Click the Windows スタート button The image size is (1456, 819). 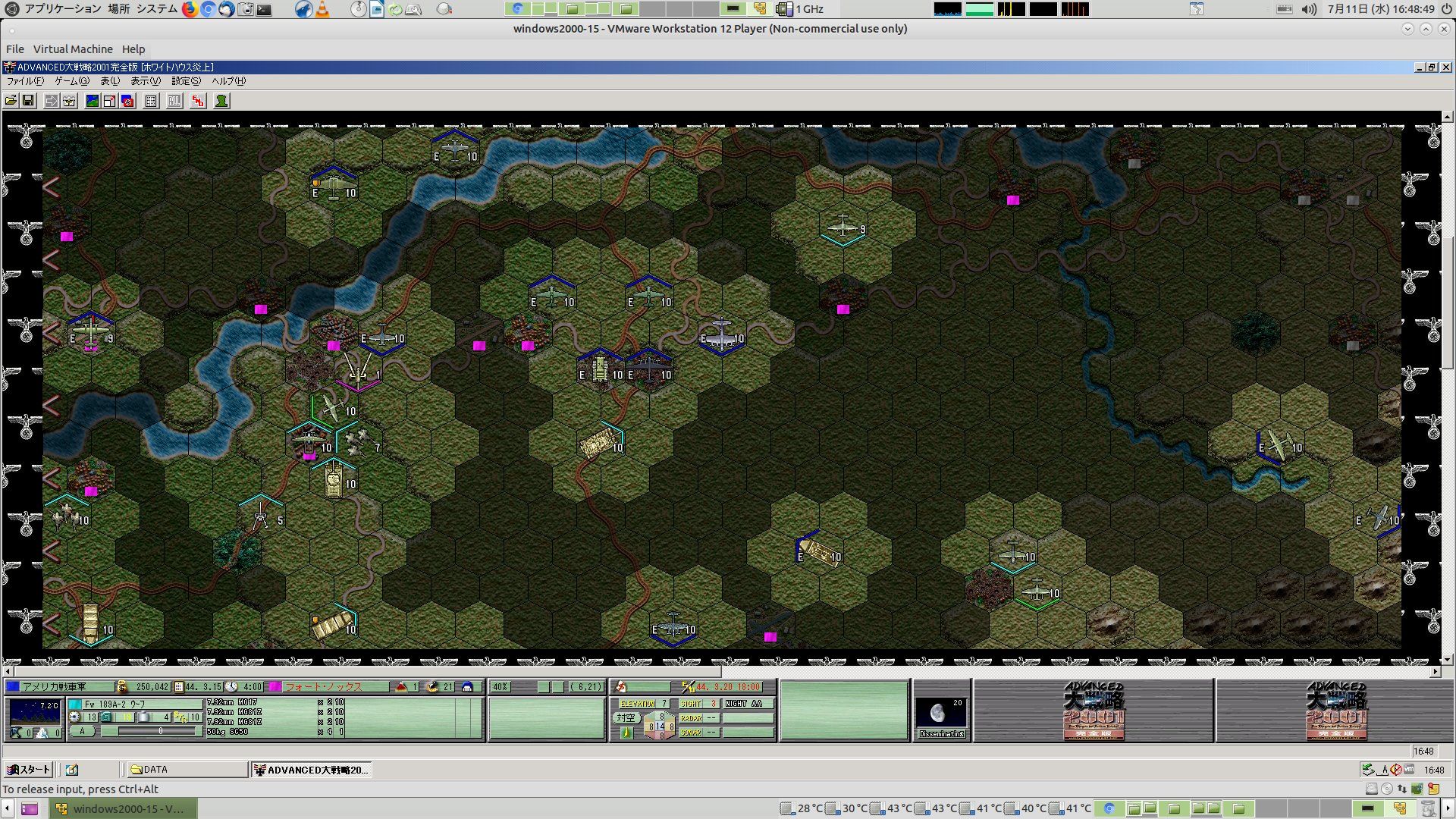pos(28,770)
